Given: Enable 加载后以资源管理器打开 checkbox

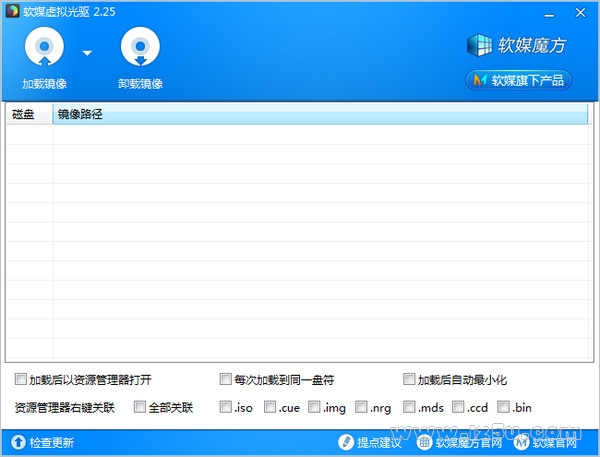Looking at the screenshot, I should click(21, 380).
